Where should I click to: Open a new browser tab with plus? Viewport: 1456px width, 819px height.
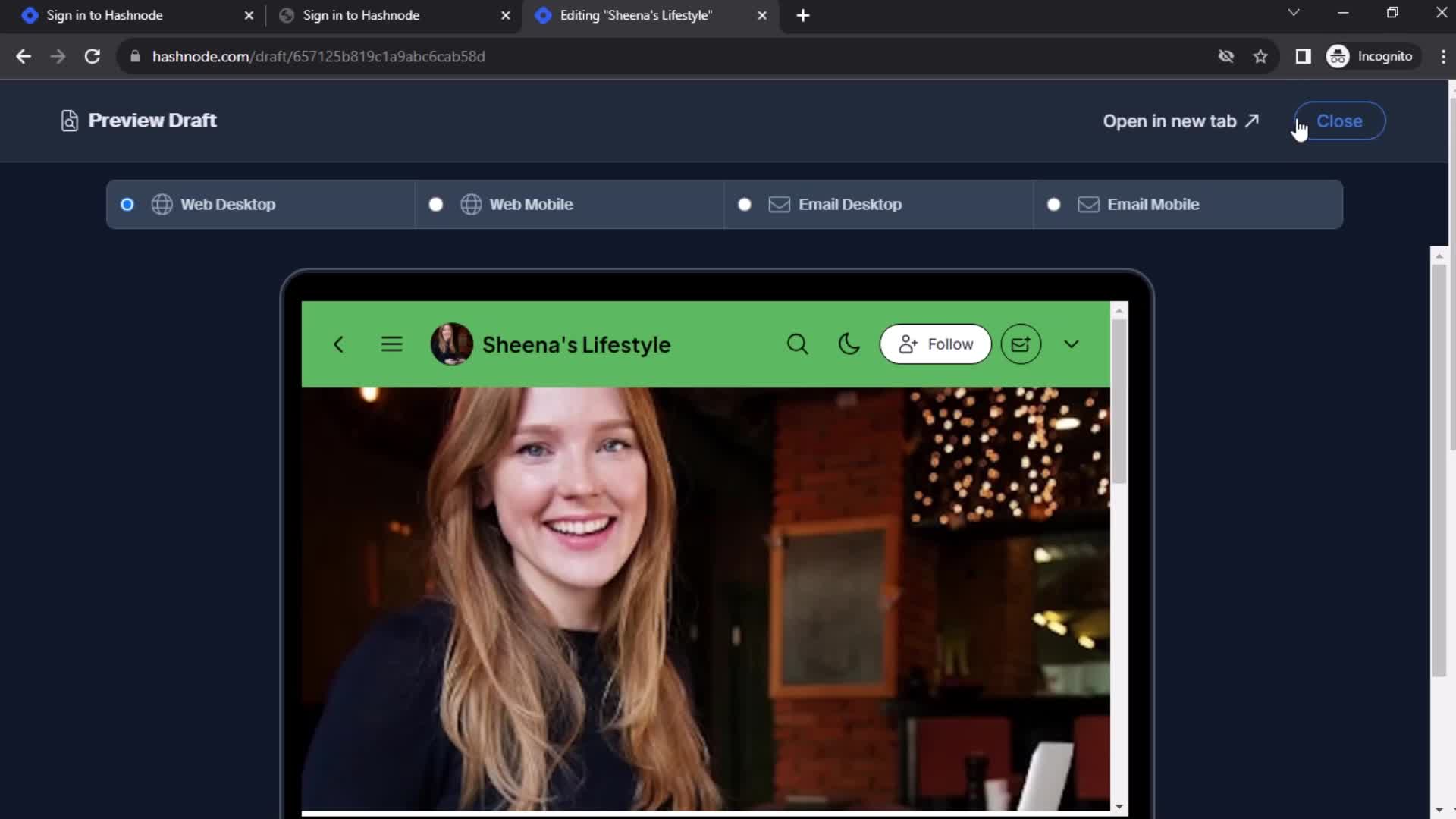(803, 15)
